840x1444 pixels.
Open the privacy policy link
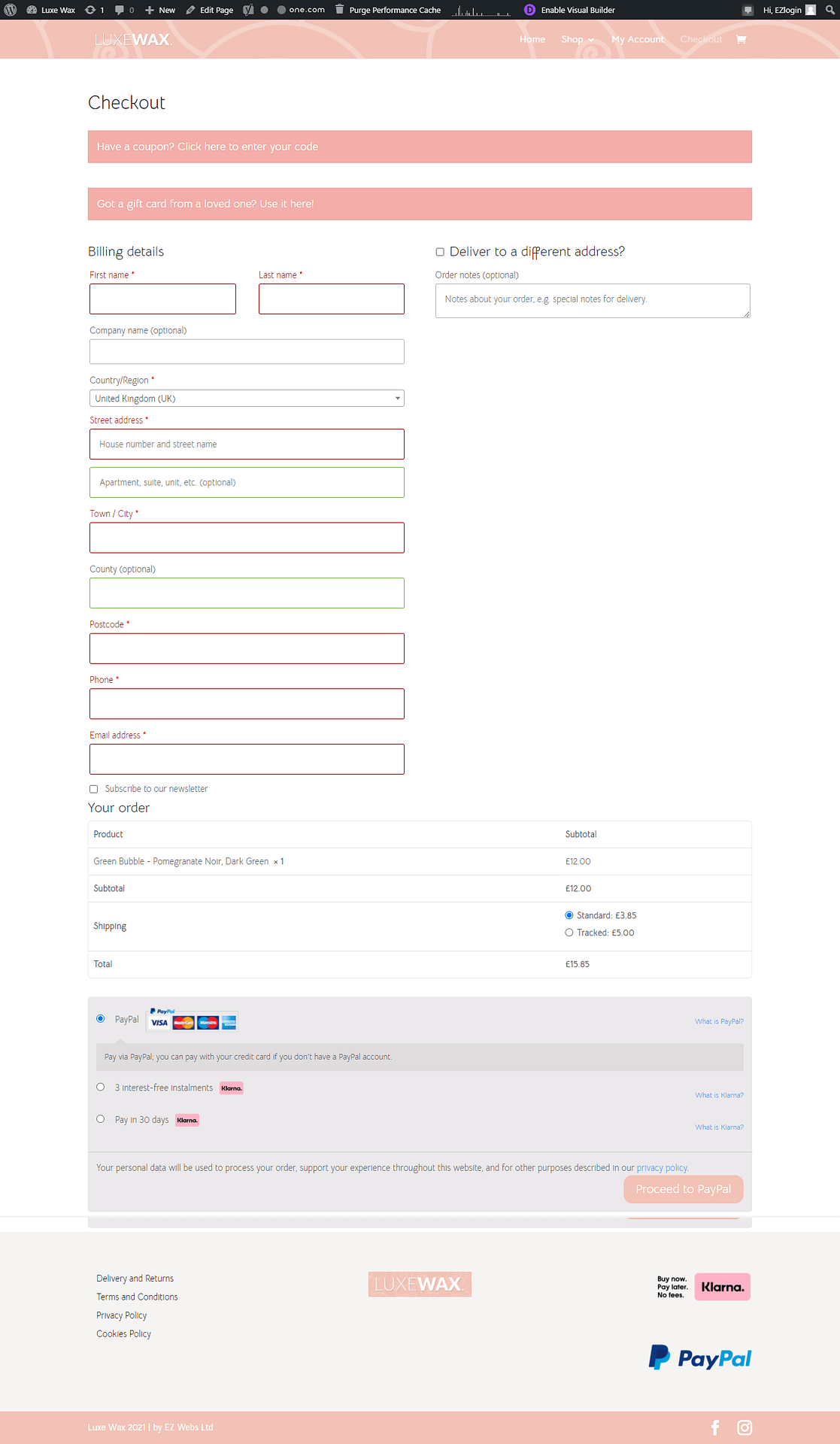(x=662, y=1168)
